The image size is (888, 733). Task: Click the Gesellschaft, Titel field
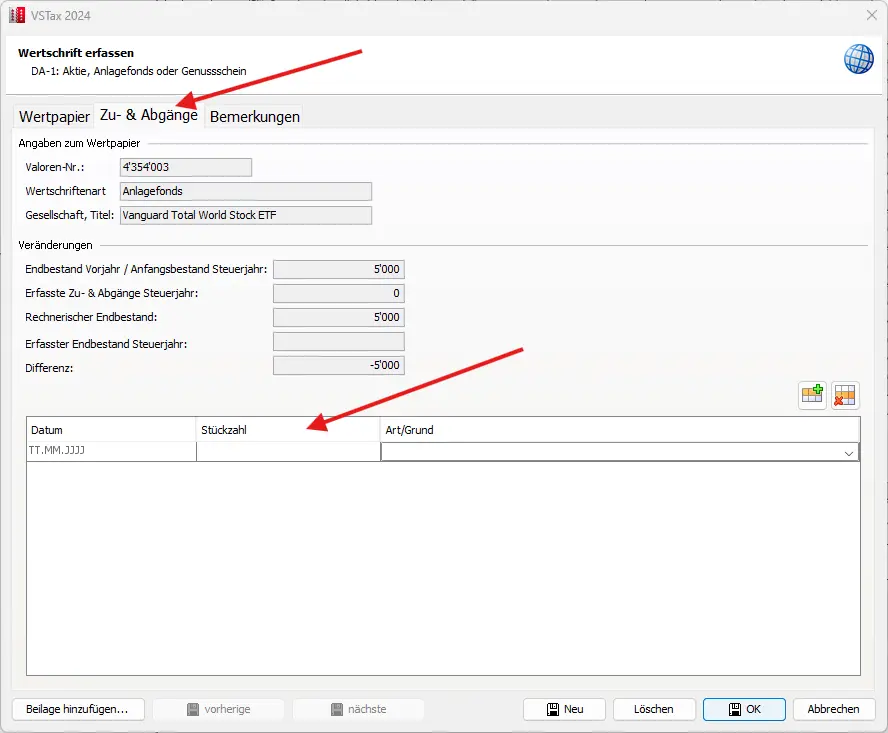click(245, 215)
